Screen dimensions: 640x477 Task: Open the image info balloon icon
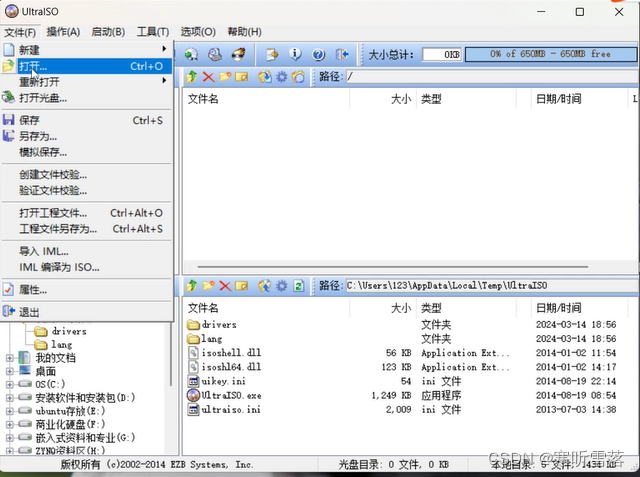(x=295, y=54)
